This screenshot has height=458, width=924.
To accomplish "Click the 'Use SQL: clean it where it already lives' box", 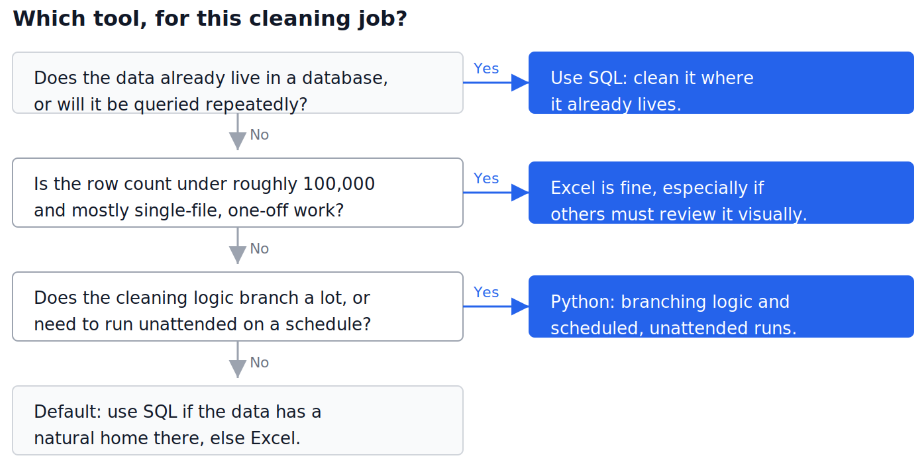I will pos(721,83).
